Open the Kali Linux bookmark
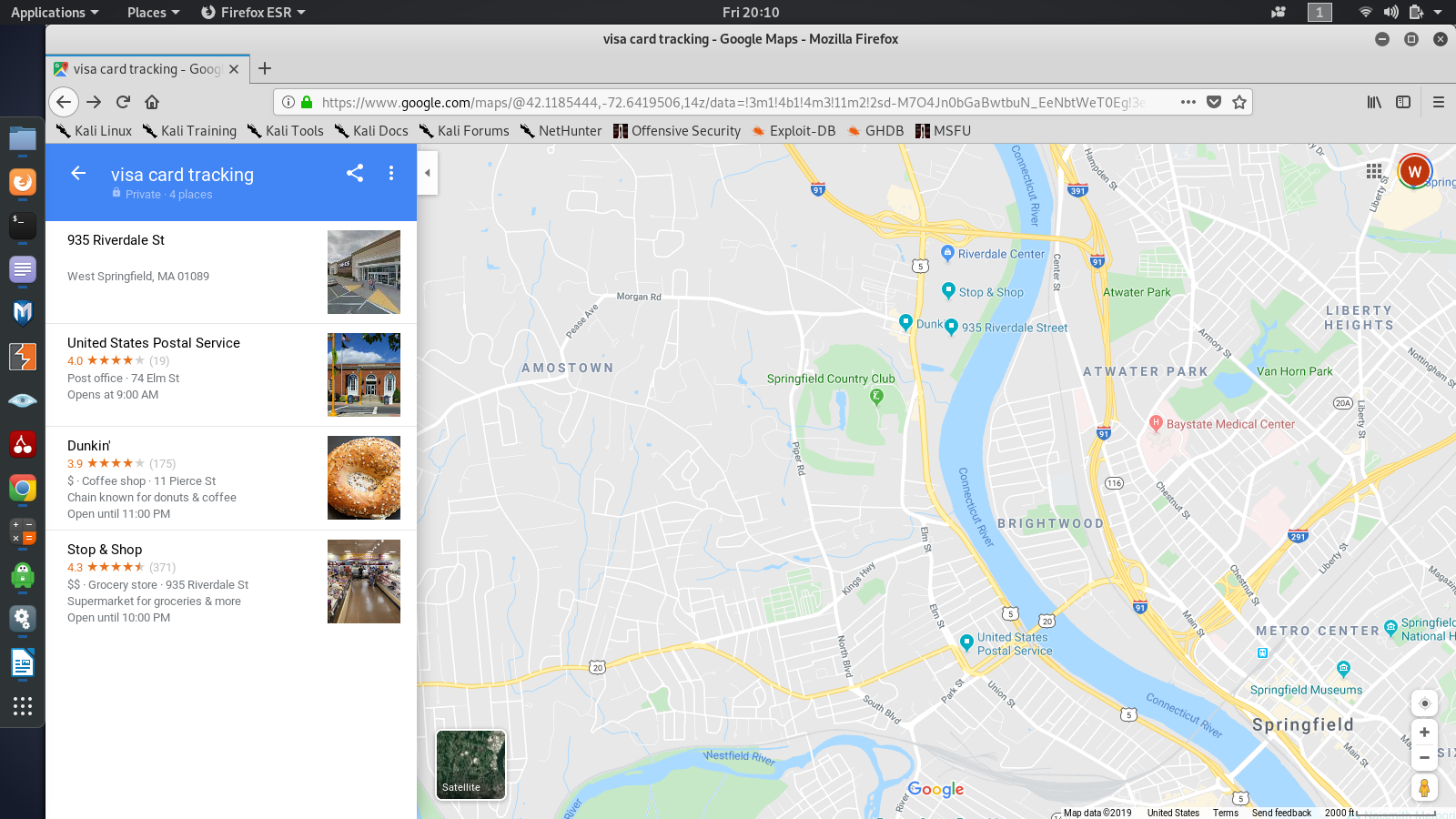The image size is (1456, 819). [x=94, y=131]
